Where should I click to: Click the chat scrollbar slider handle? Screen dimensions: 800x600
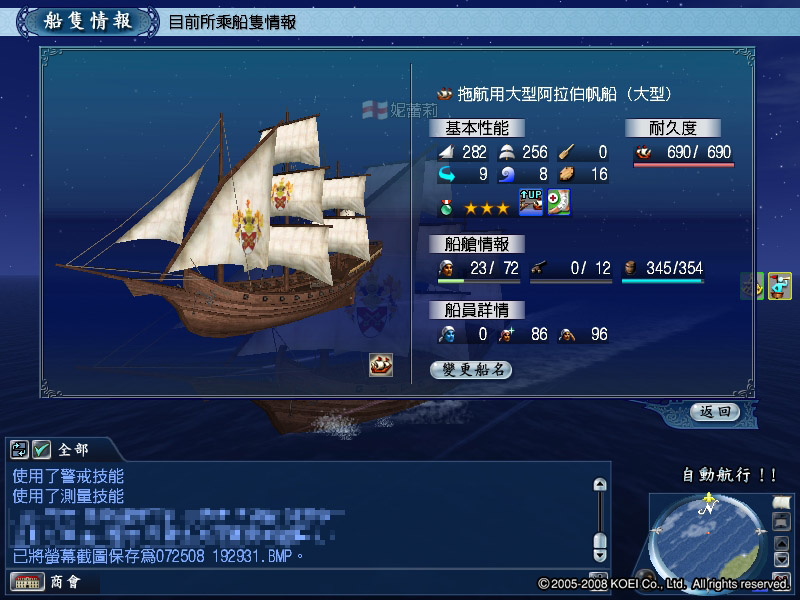coord(600,540)
